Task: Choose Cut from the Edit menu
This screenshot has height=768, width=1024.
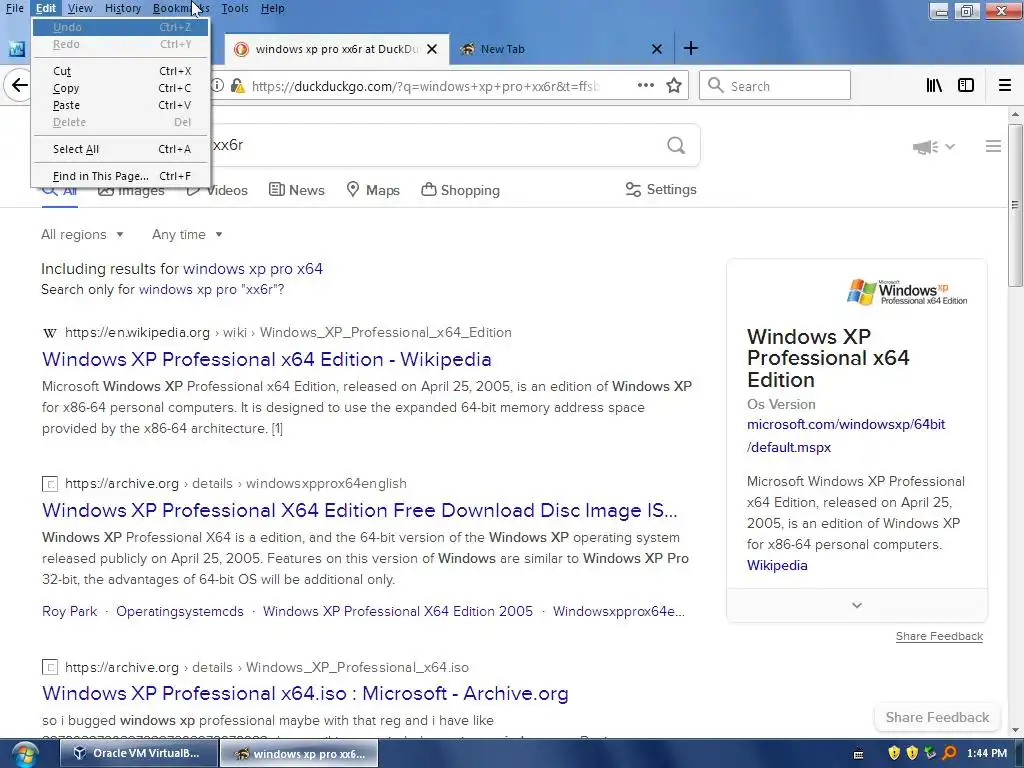Action: pos(121,71)
